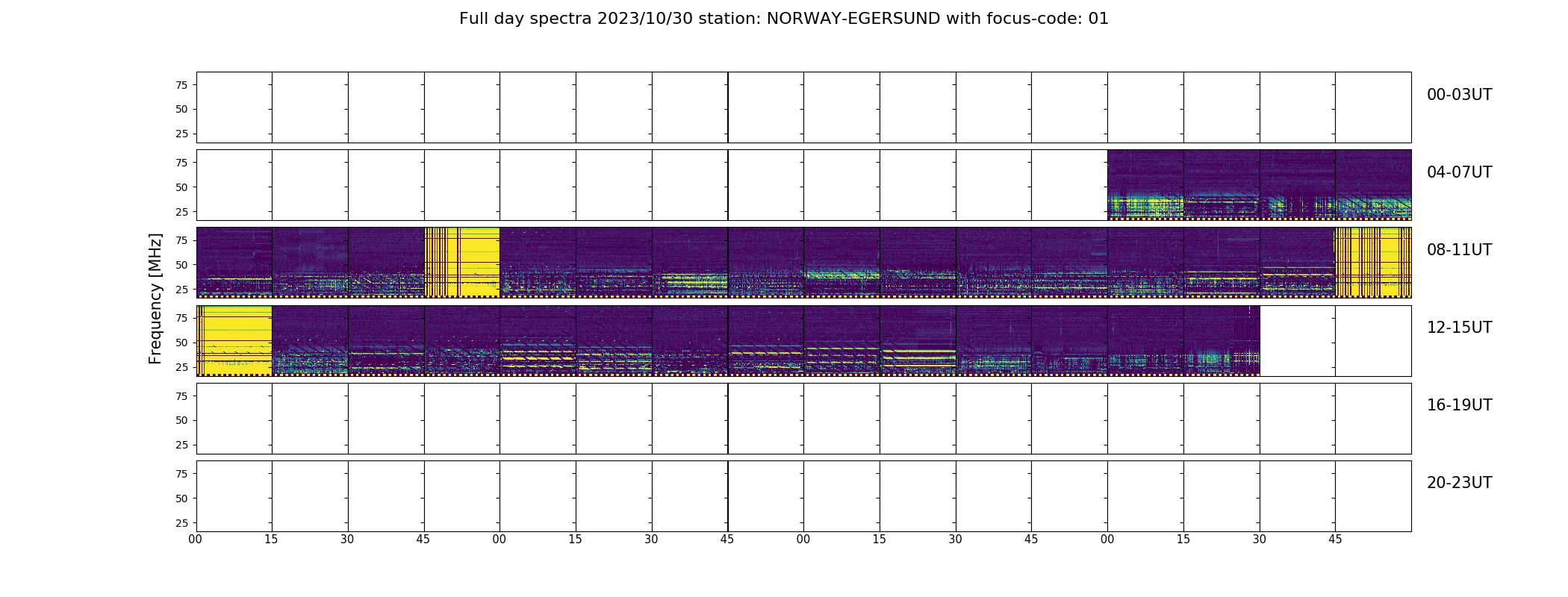Open the 15:15 last data panel in the 12-15UT row
This screenshot has width=1568, height=597.
(1222, 340)
